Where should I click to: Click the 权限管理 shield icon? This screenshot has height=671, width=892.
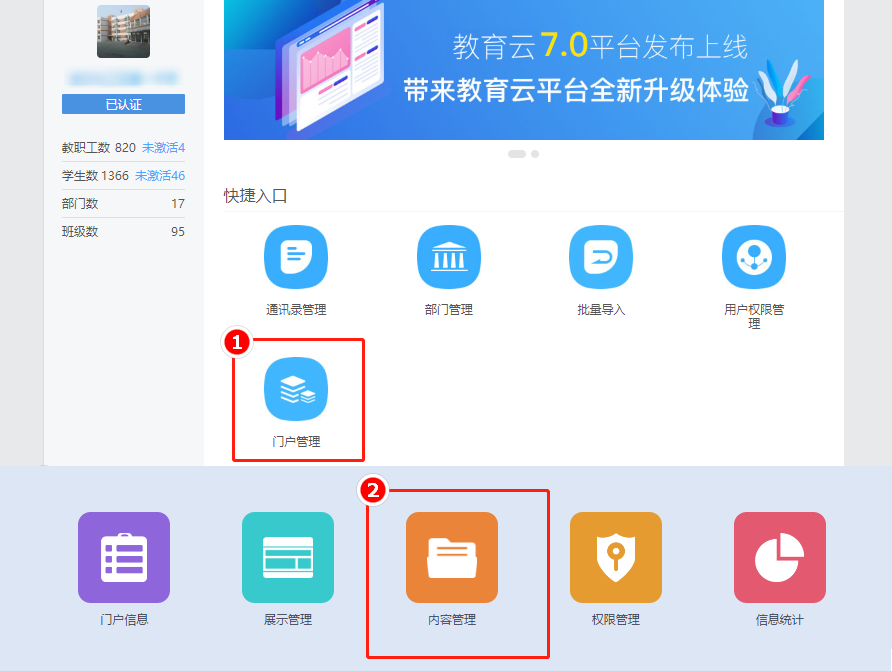(x=616, y=558)
